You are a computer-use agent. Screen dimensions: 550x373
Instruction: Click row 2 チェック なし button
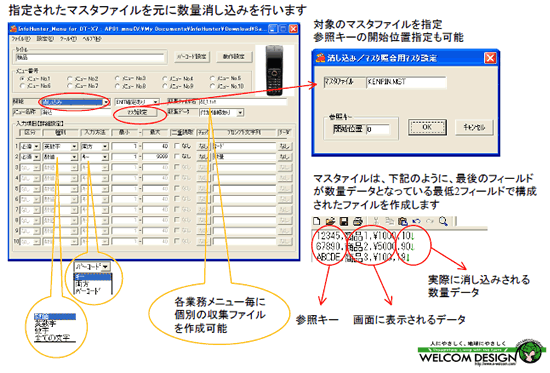point(202,157)
